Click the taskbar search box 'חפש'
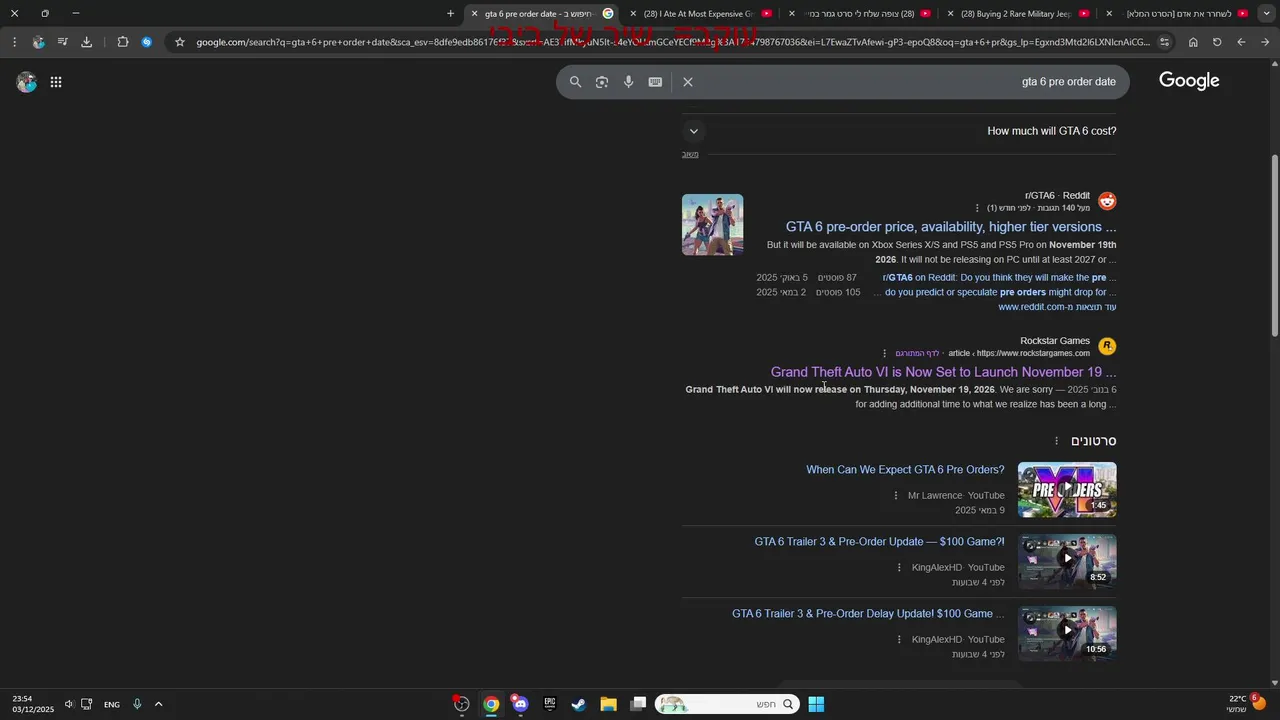 (727, 704)
